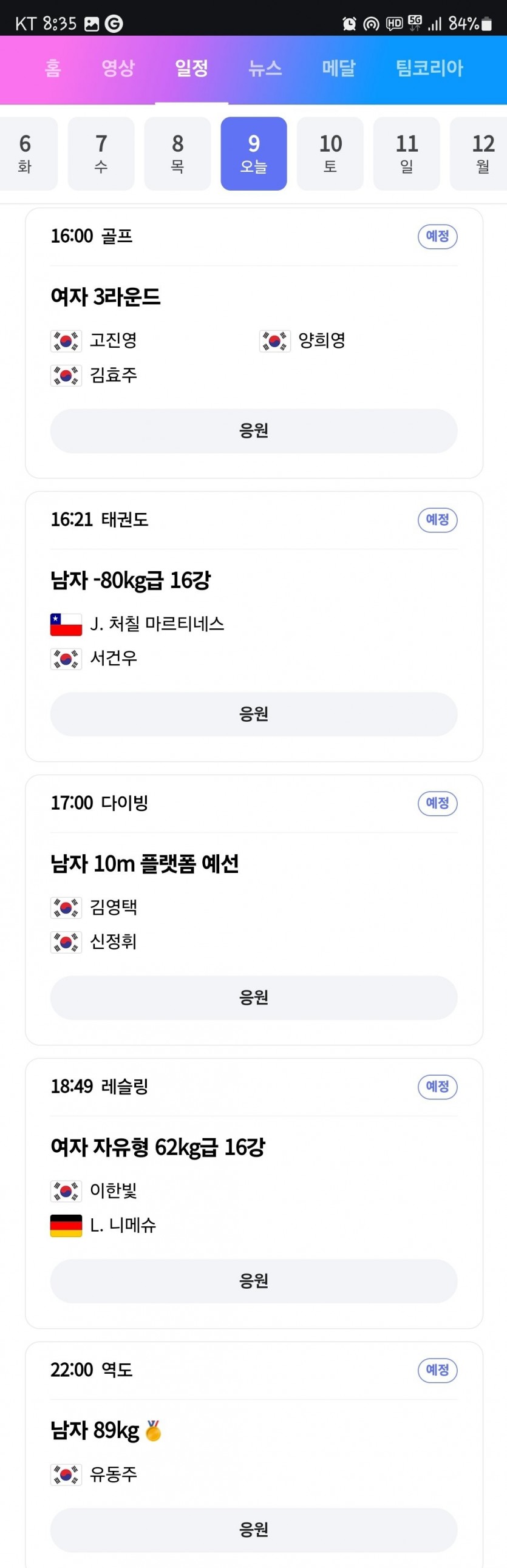The image size is (507, 1568).
Task: Tap the gold medal icon beside 남자 89kg
Action: tap(154, 1430)
